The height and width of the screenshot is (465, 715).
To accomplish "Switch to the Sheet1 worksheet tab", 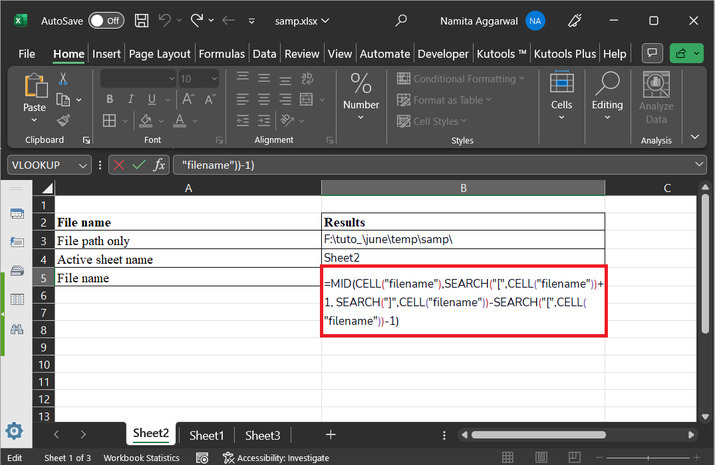I will (x=207, y=435).
